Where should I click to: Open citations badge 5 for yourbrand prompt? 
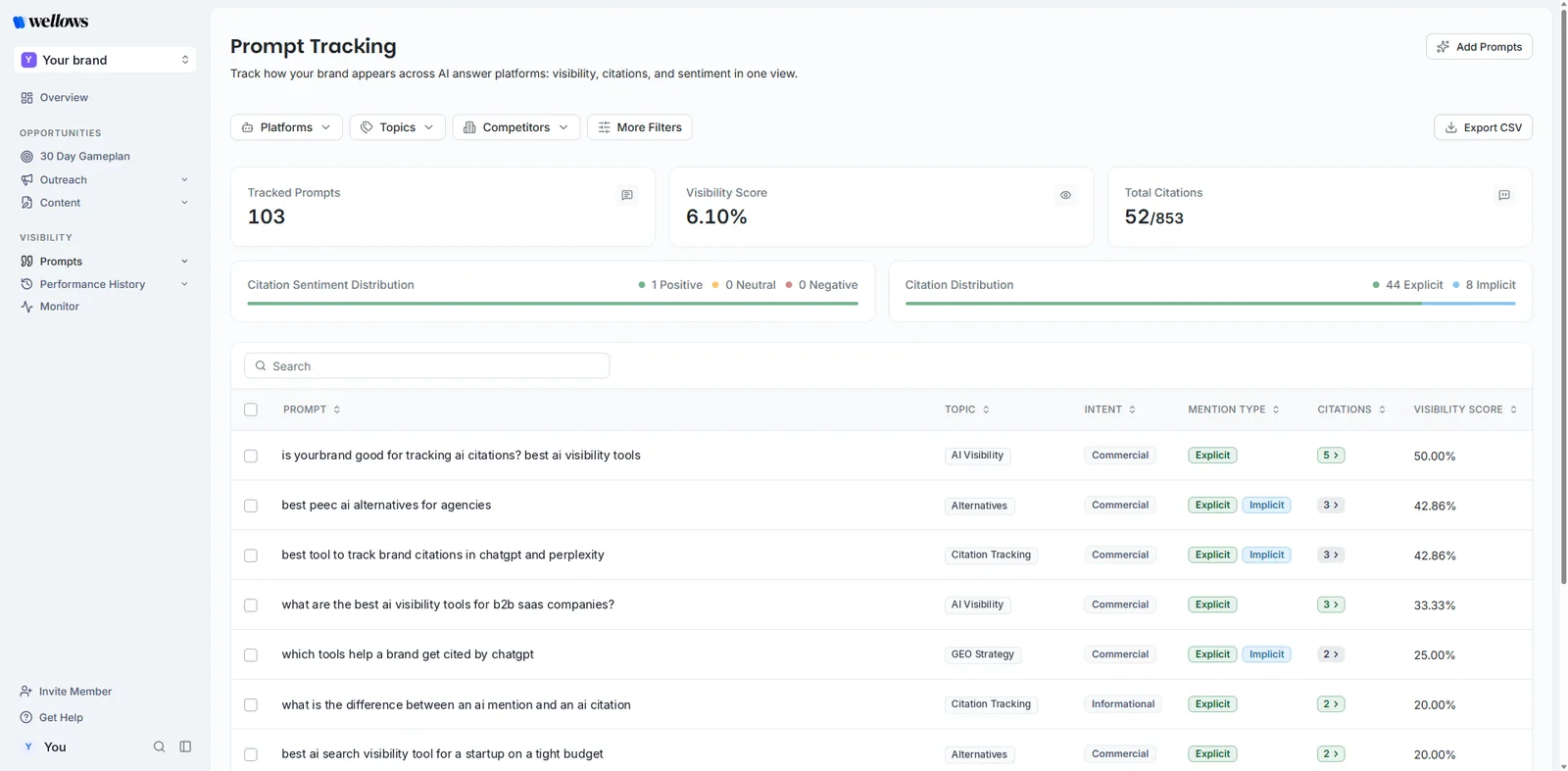pos(1331,456)
